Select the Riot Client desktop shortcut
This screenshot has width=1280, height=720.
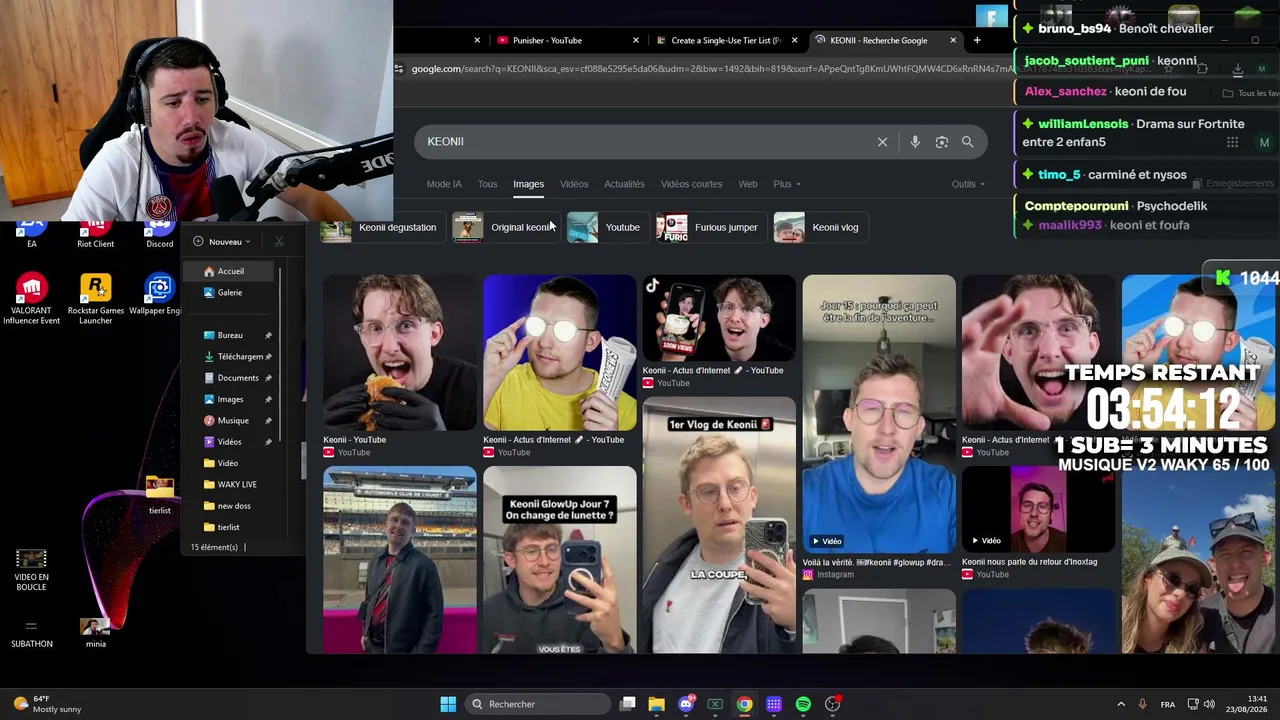coord(96,236)
